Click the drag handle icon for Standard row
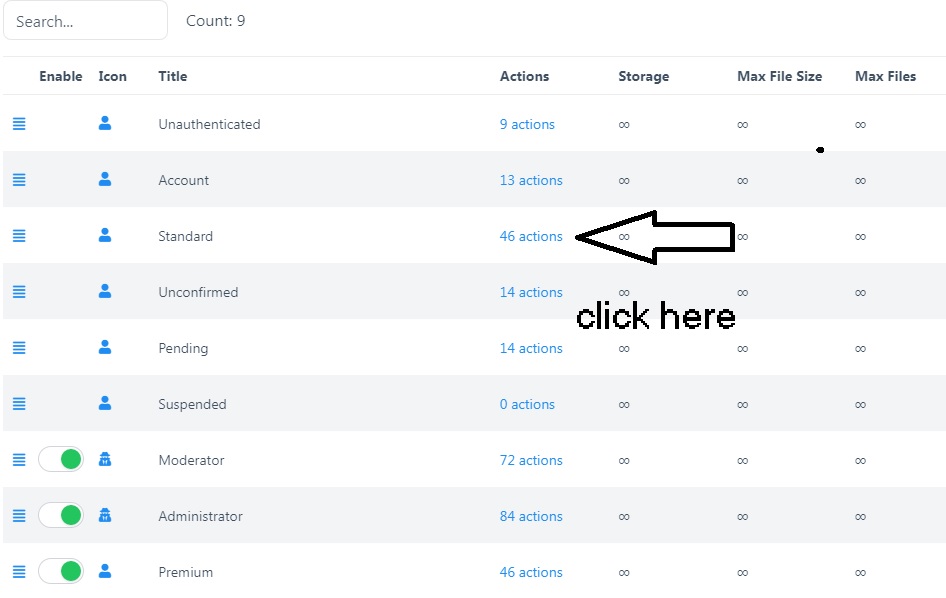The width and height of the screenshot is (946, 598). click(19, 236)
